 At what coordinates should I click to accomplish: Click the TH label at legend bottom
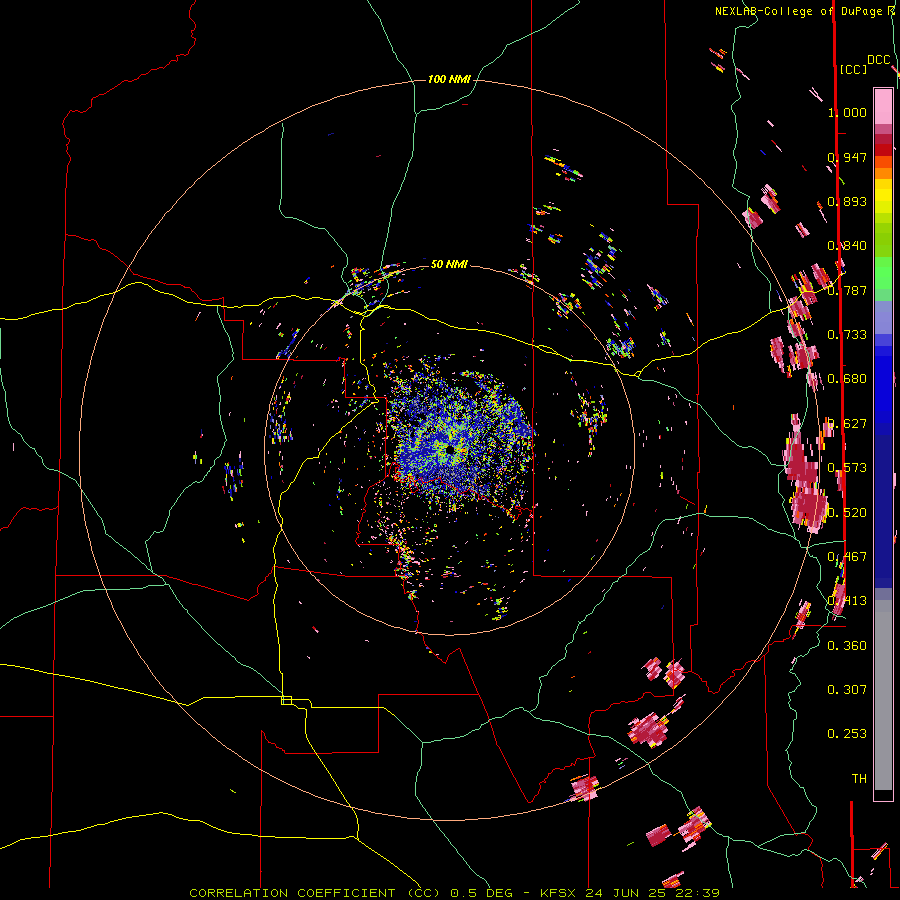click(859, 778)
